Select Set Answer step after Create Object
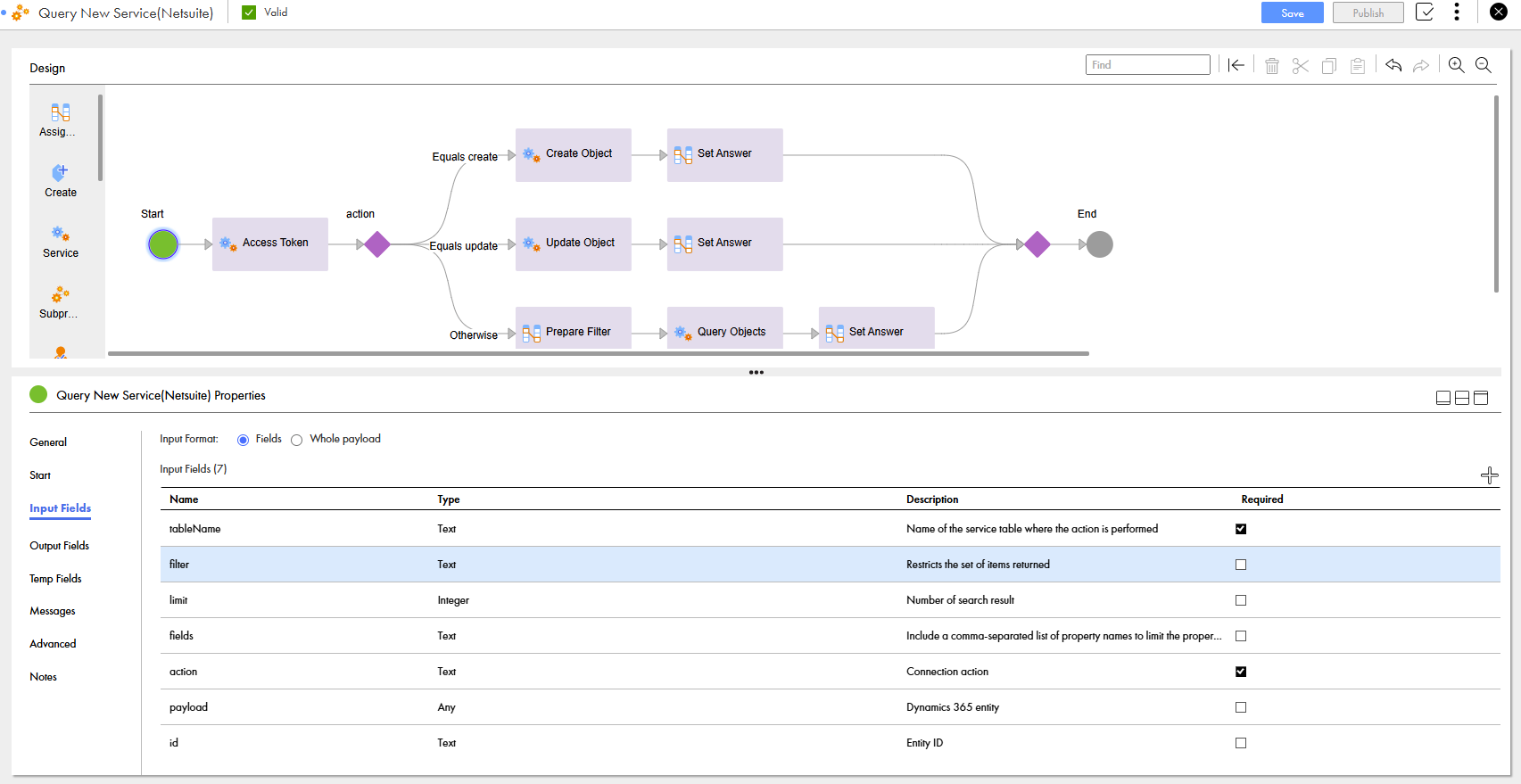The image size is (1521, 784). [x=725, y=154]
